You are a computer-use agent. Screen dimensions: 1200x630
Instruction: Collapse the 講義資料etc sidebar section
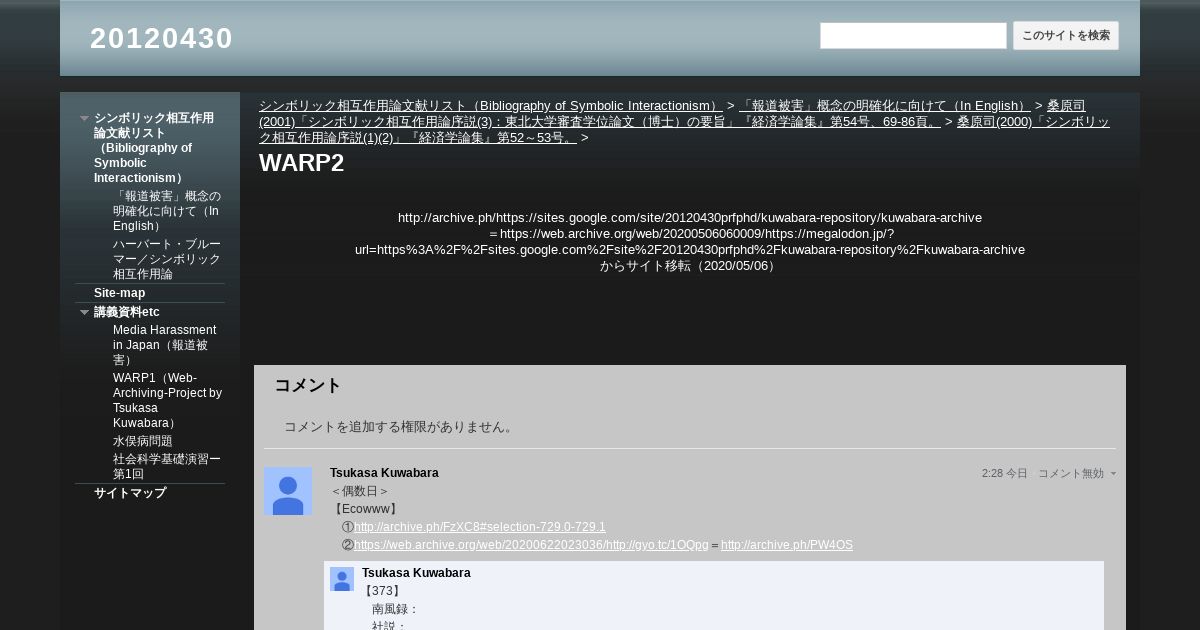pos(85,312)
